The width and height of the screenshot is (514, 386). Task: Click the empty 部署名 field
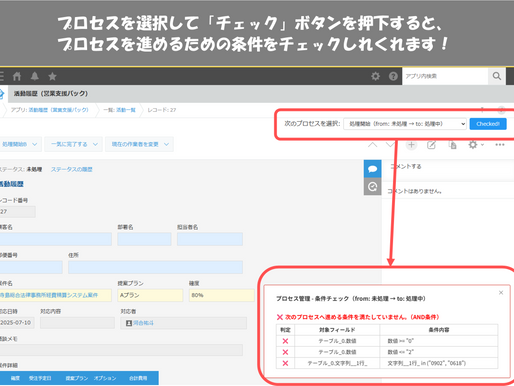(144, 239)
